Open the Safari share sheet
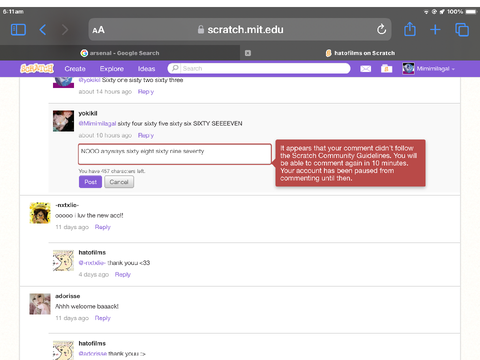Screen dimensions: 480x360 pyautogui.click(x=410, y=29)
